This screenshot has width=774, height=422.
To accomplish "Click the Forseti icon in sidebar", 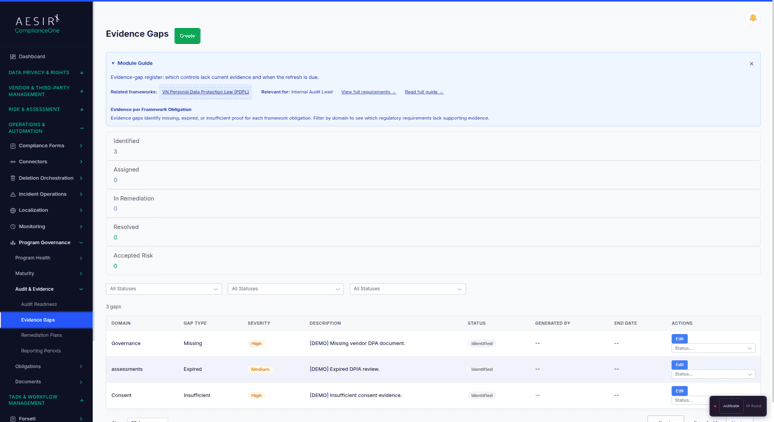I will (13, 419).
